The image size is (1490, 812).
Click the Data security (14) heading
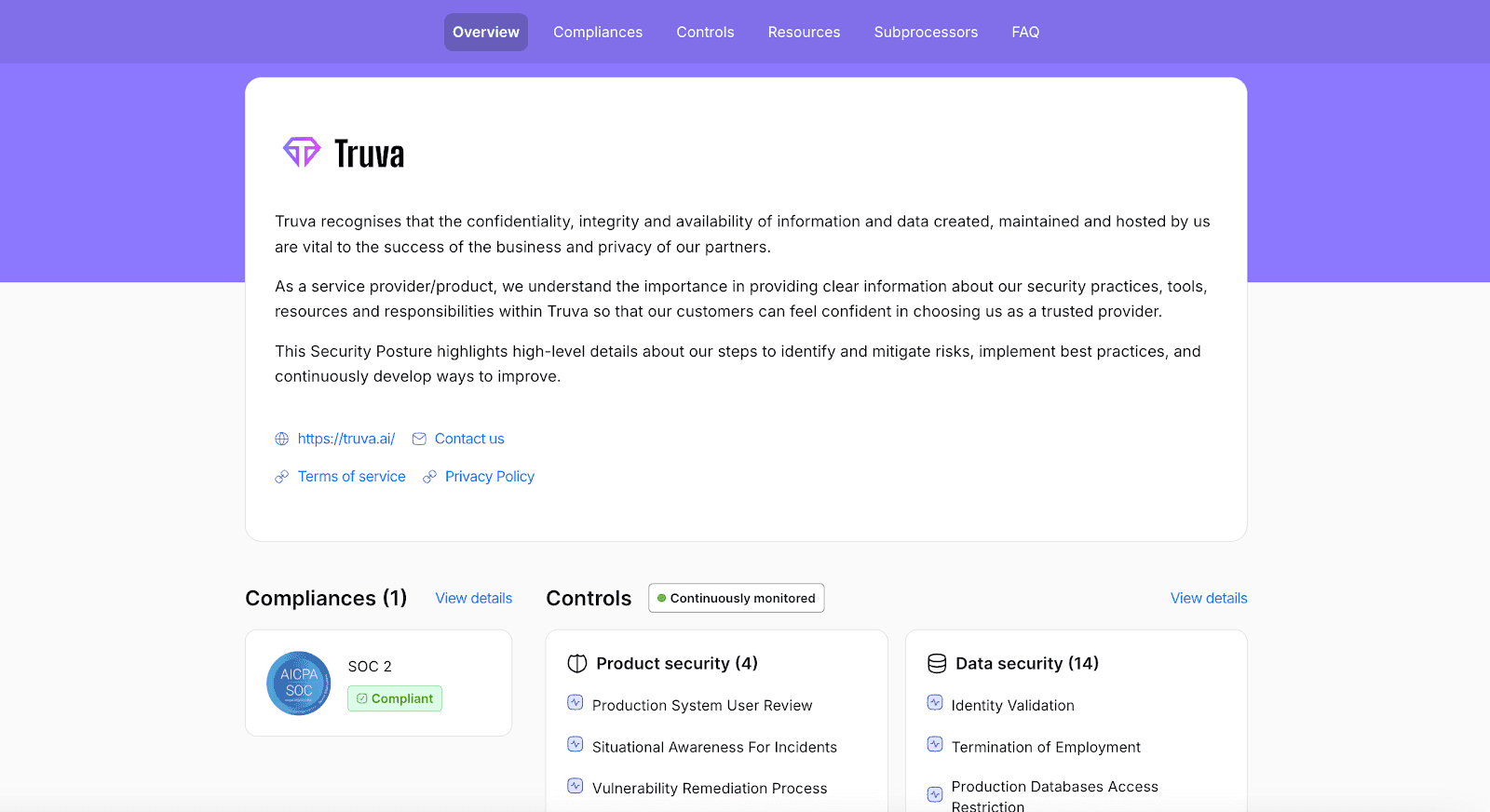point(1027,663)
